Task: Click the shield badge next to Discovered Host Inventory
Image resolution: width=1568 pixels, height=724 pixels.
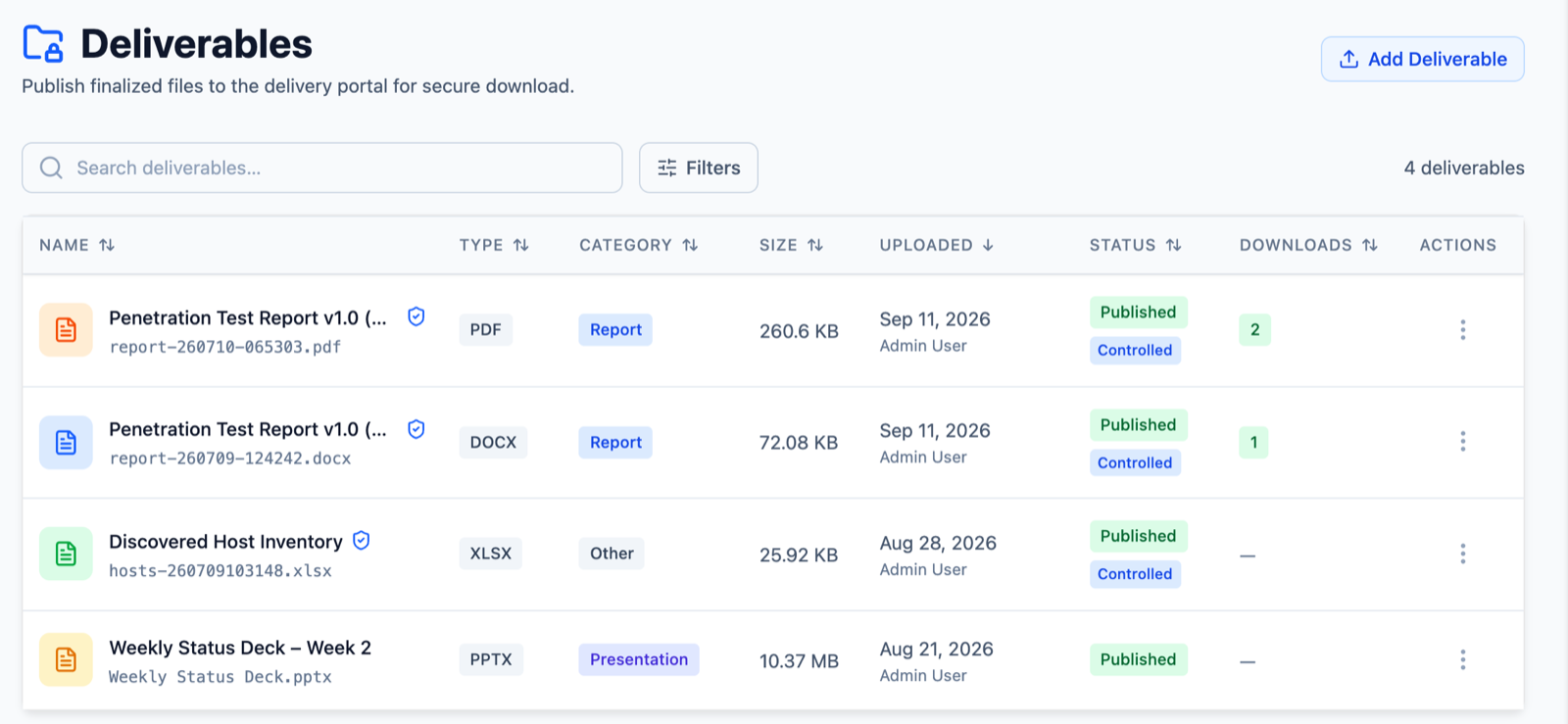Action: 362,541
